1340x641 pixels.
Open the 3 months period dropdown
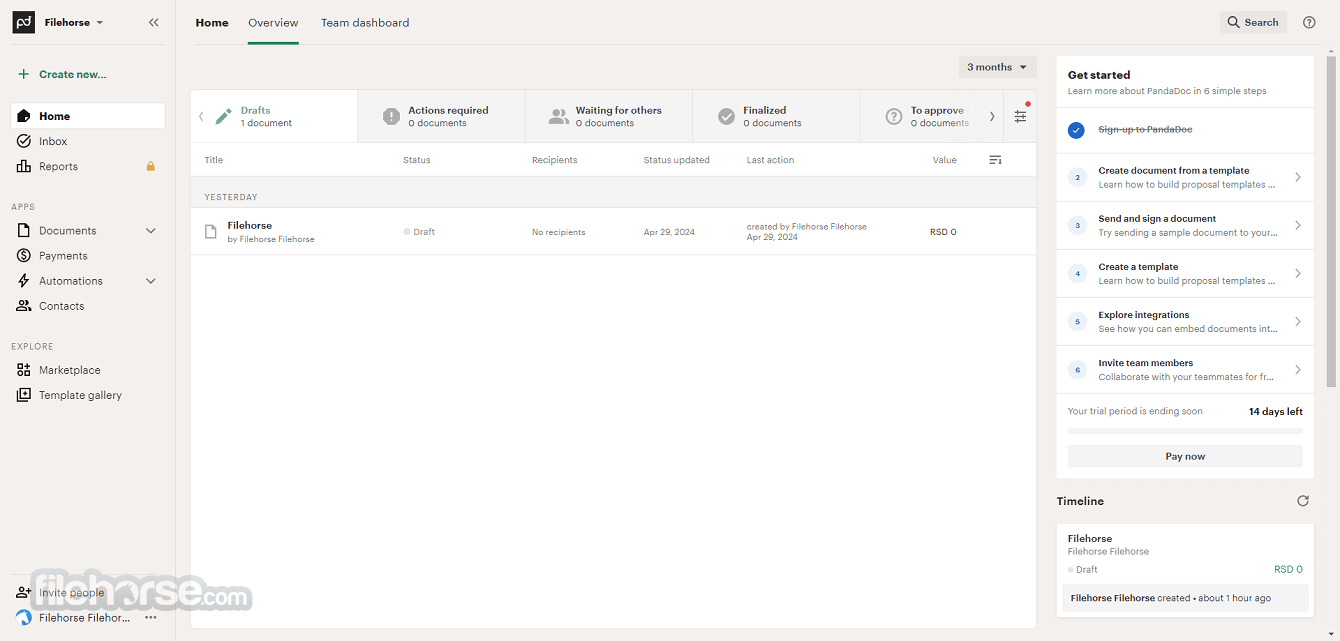(x=997, y=67)
